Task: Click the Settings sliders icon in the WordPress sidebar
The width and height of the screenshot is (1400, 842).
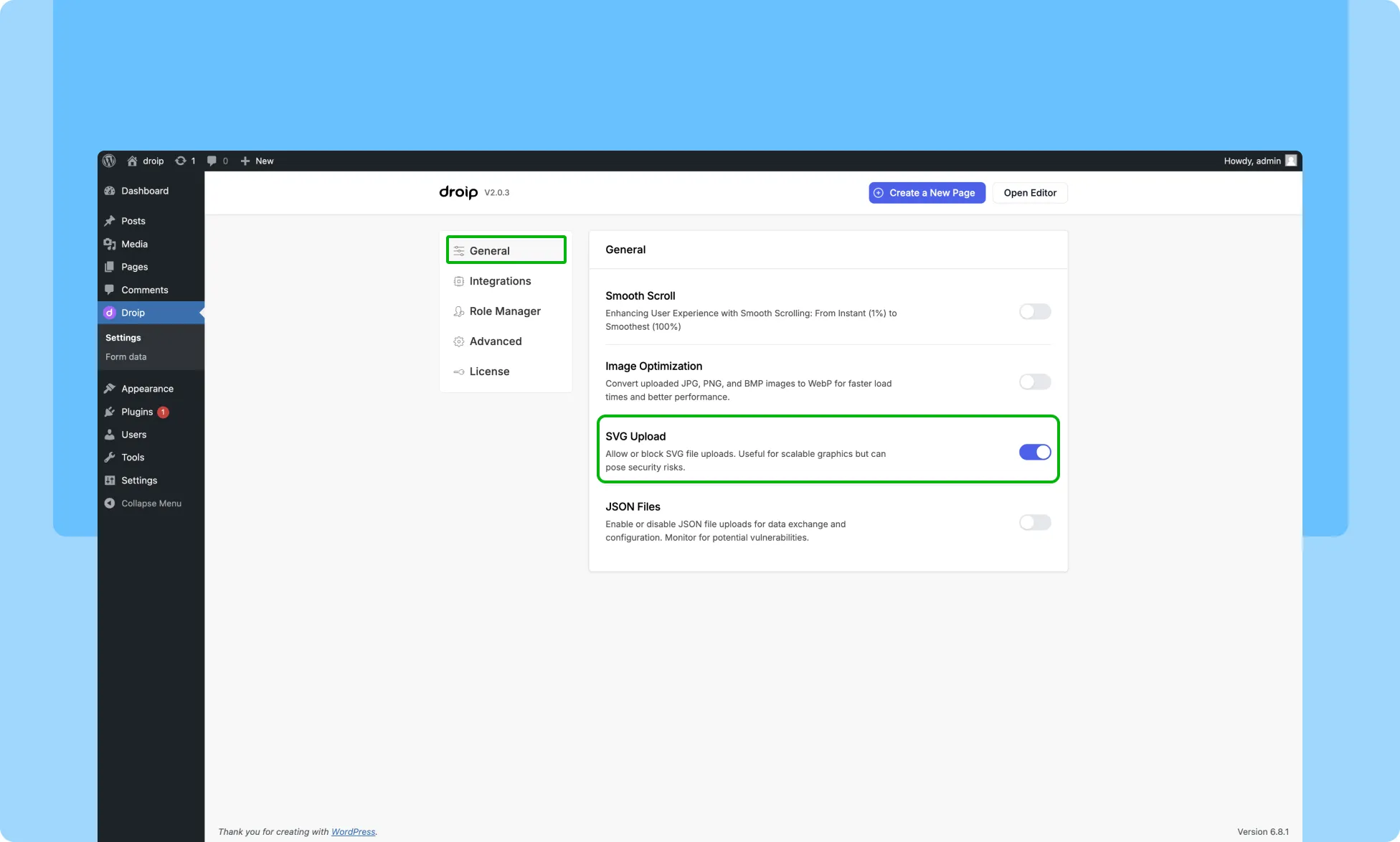Action: point(110,481)
